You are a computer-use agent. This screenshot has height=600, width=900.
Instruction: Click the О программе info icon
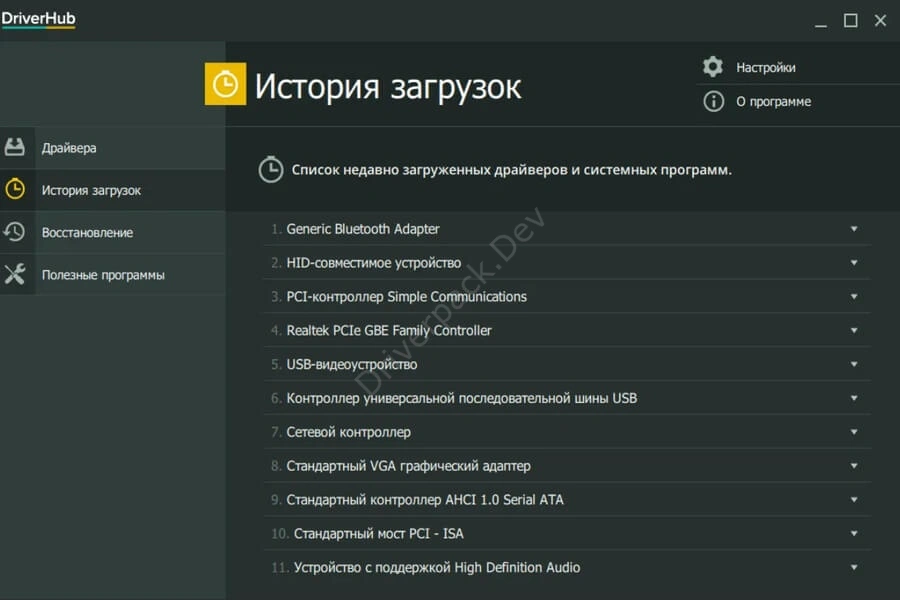click(x=713, y=102)
